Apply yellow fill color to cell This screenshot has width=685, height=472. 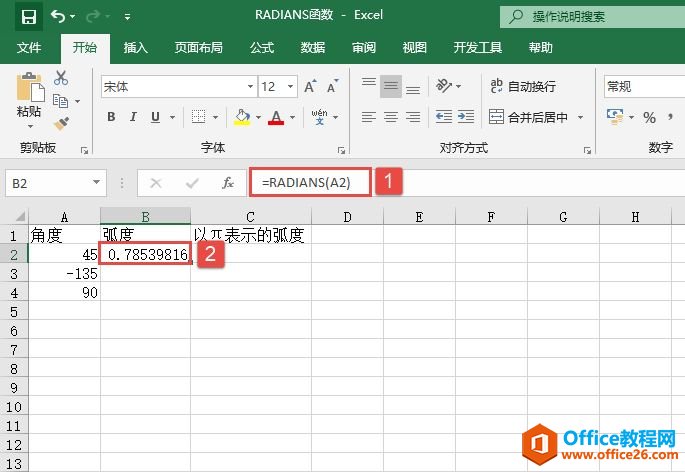pos(242,117)
